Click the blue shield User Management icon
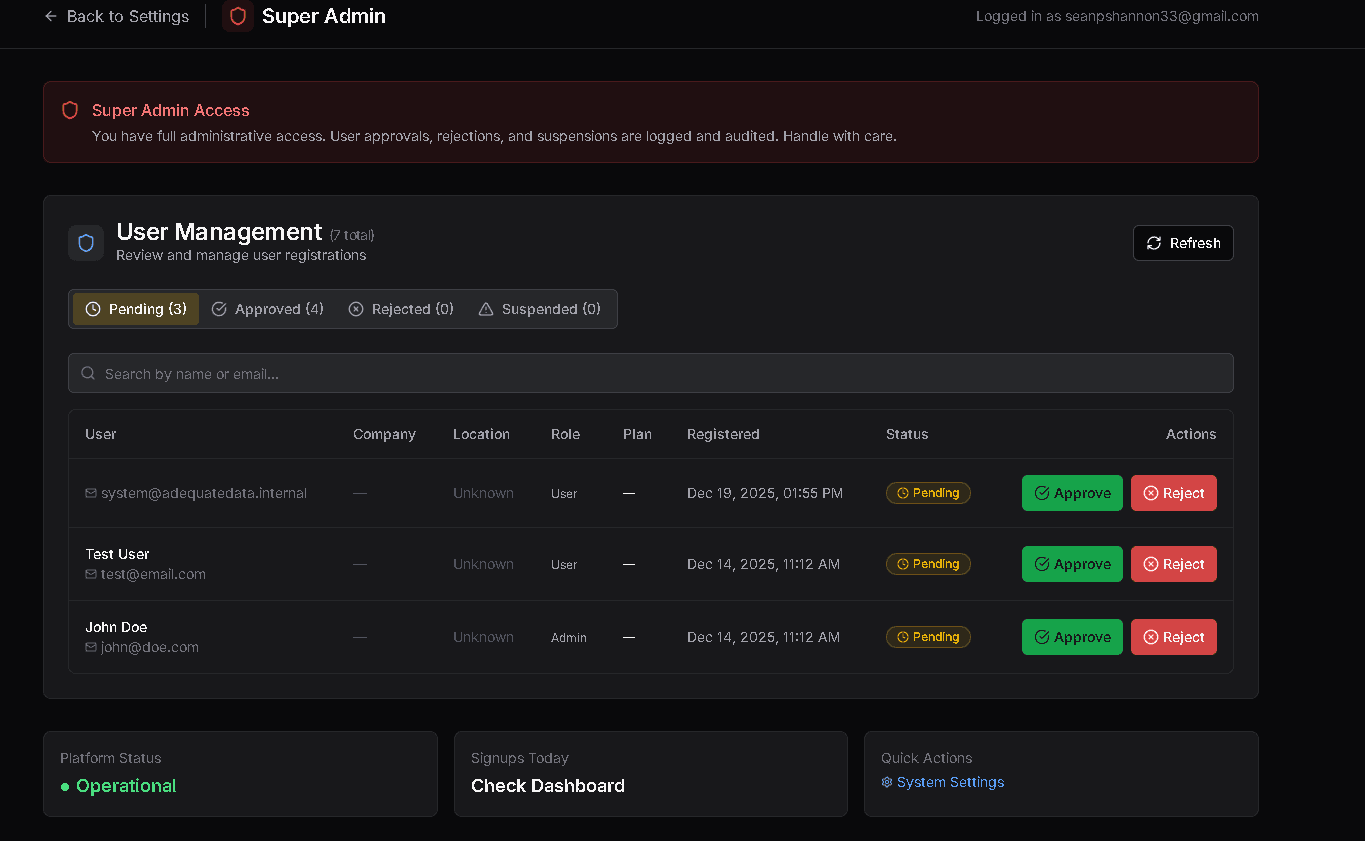 pyautogui.click(x=86, y=243)
